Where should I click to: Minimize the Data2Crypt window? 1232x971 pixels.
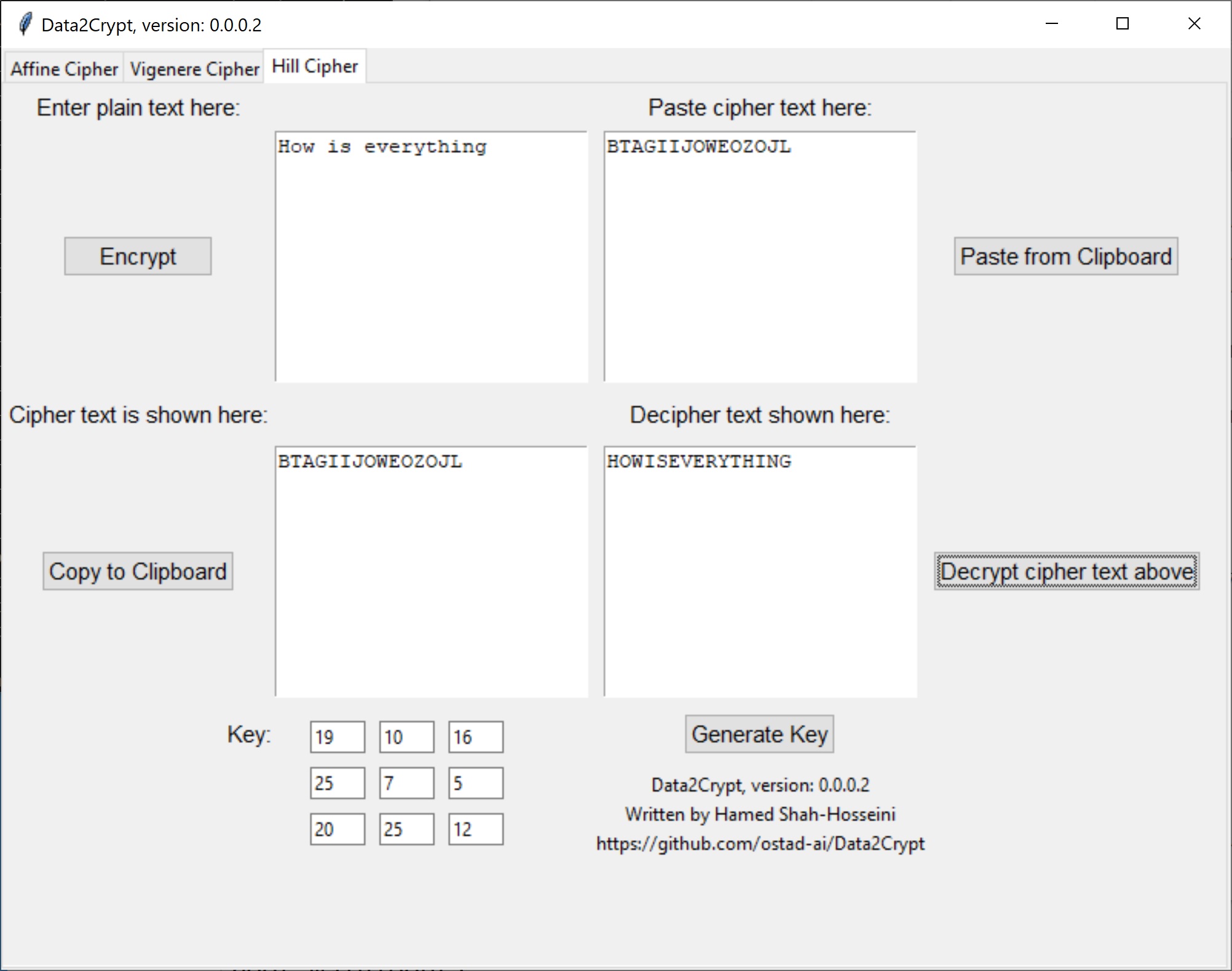pyautogui.click(x=1052, y=24)
